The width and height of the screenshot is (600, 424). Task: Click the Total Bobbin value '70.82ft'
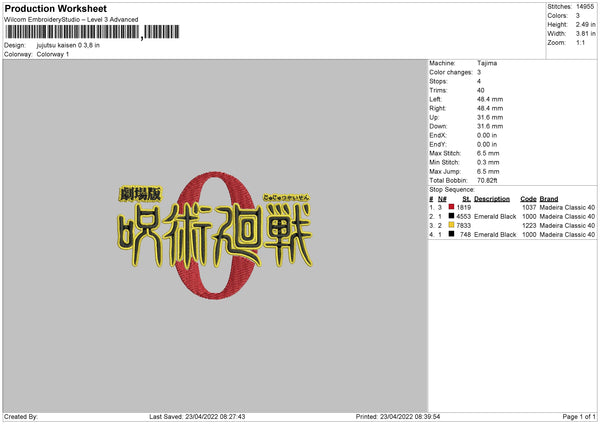487,180
